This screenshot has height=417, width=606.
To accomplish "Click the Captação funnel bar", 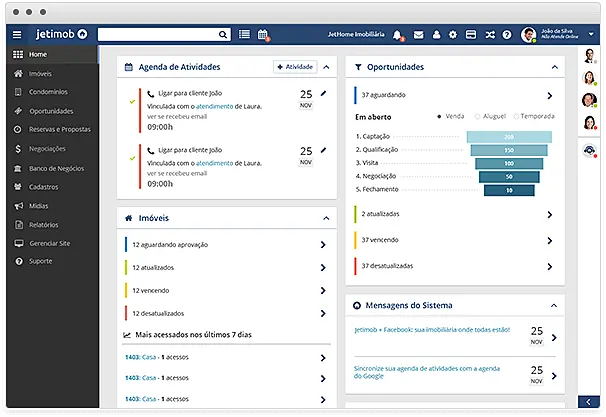I will tap(508, 136).
